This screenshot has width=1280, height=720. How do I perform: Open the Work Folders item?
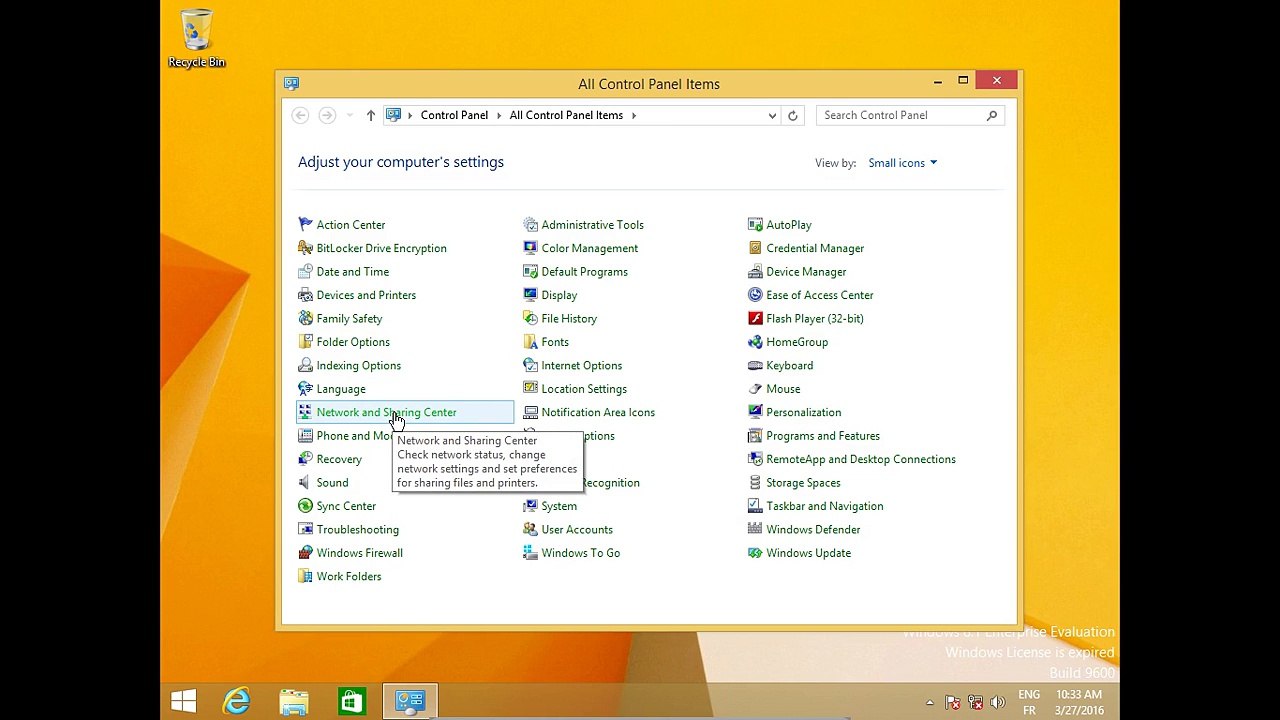(348, 576)
